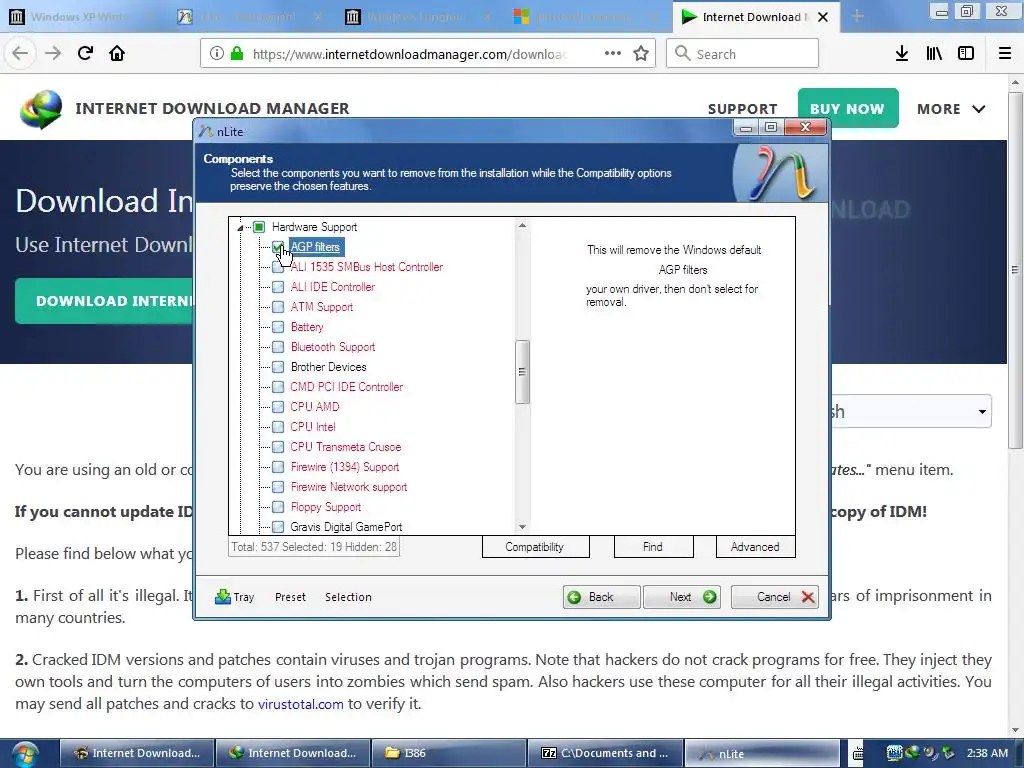Click the Internet Download Manager globe logo
This screenshot has height=768, width=1024.
pos(41,109)
